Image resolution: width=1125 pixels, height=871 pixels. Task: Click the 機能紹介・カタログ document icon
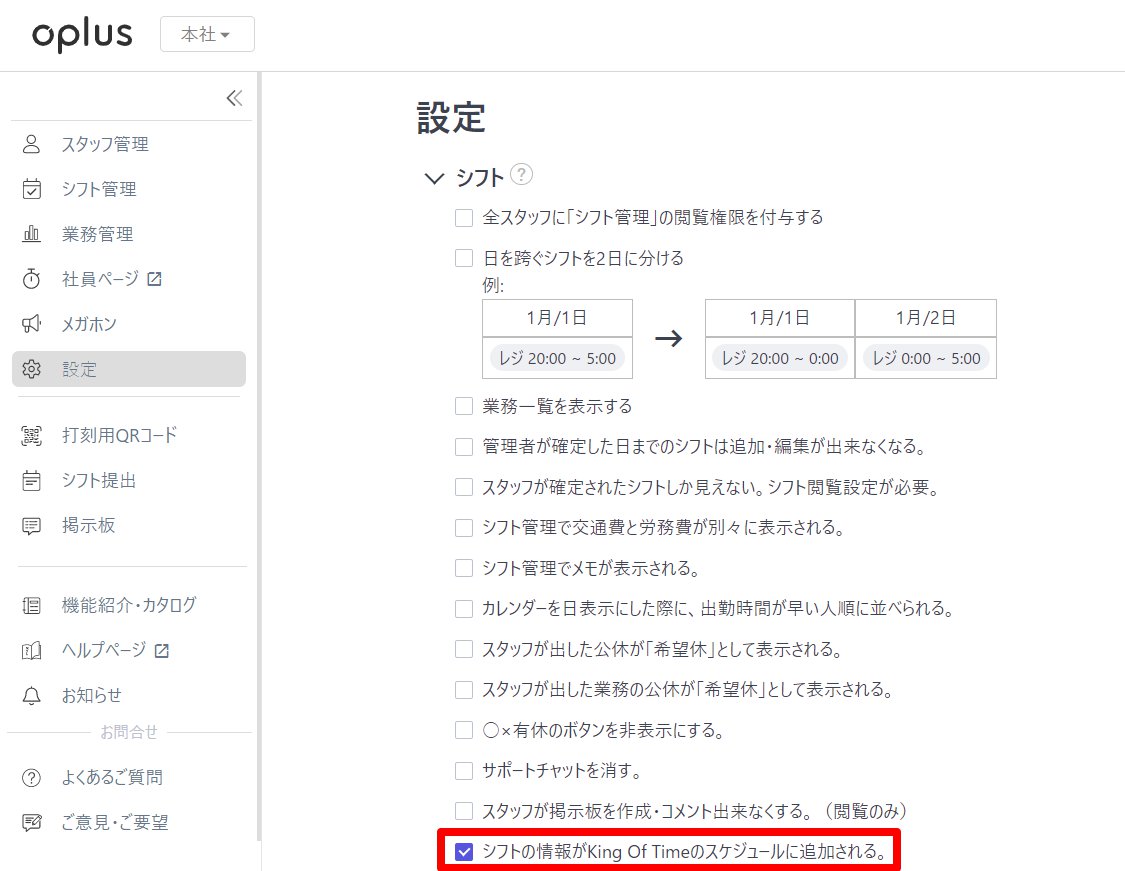pos(32,606)
